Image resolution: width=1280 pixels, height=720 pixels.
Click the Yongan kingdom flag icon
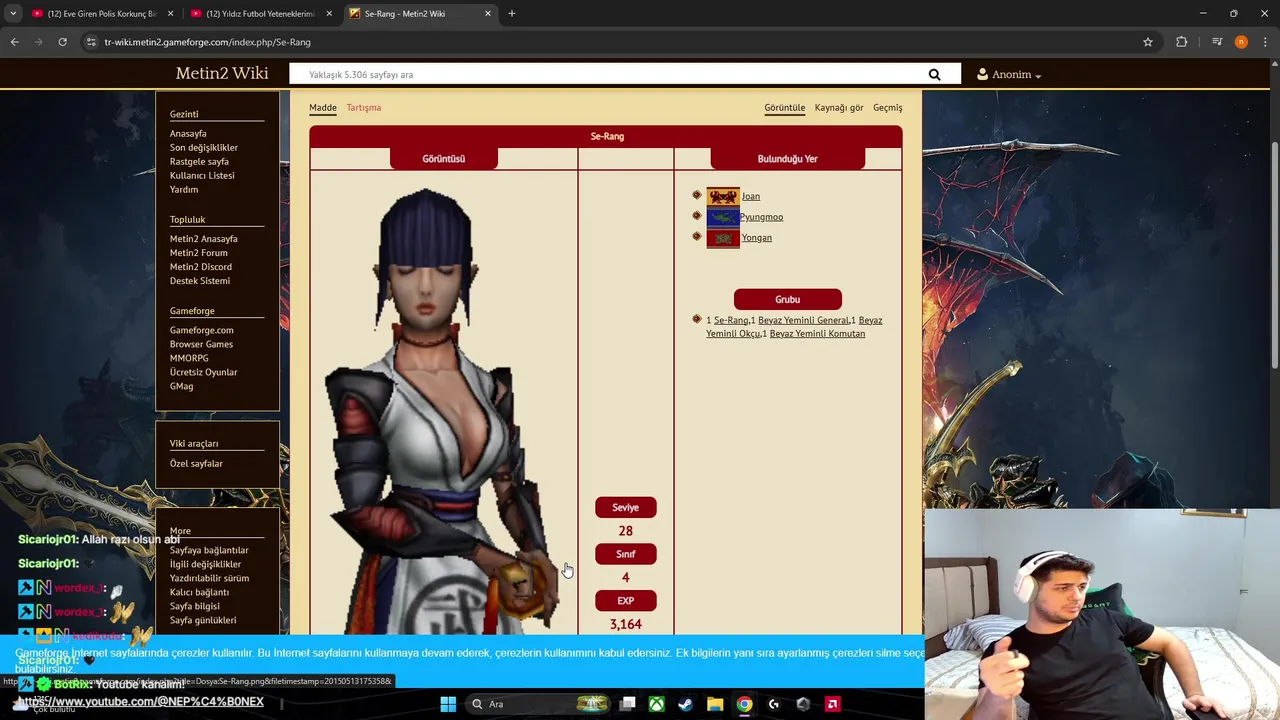723,238
